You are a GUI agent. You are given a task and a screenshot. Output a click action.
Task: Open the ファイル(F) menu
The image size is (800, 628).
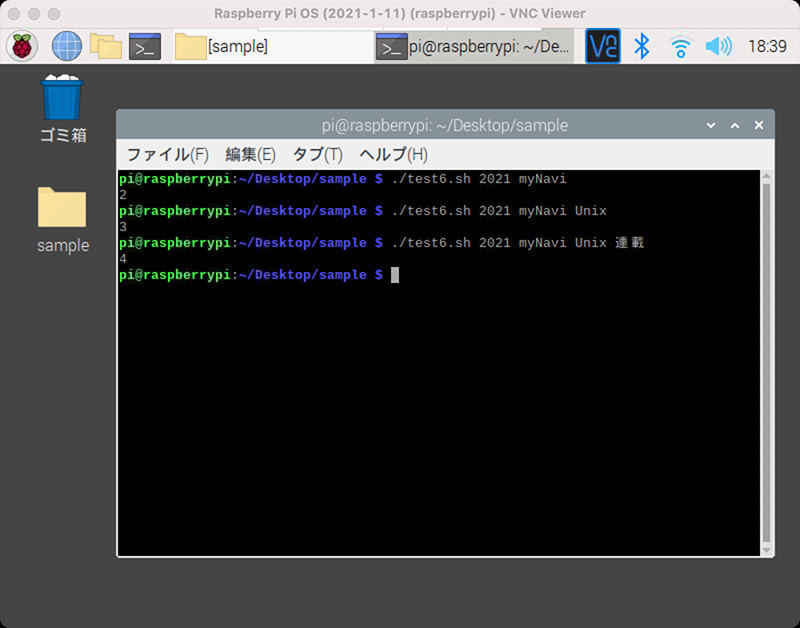(167, 155)
